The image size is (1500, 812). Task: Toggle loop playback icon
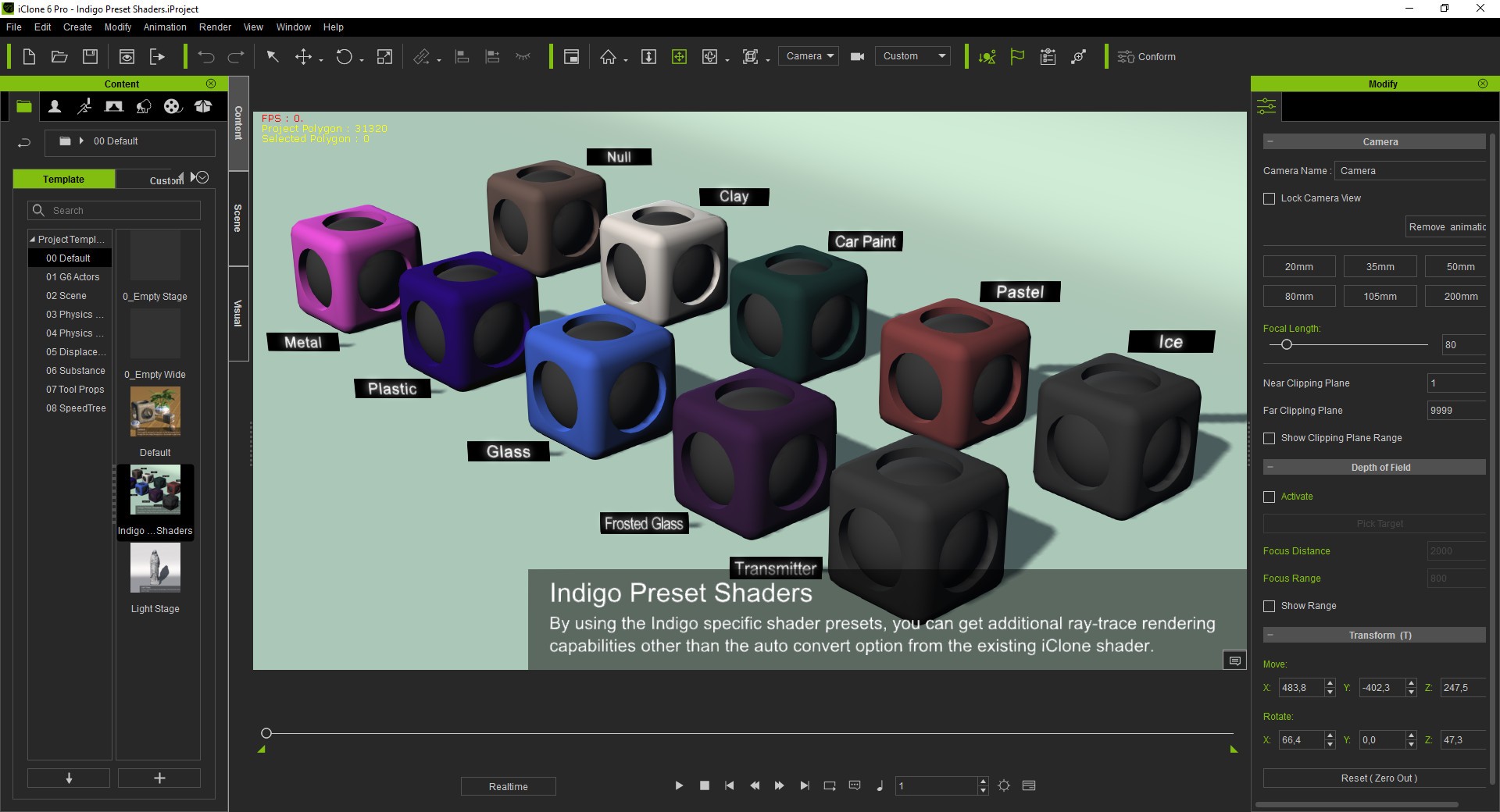pyautogui.click(x=830, y=785)
